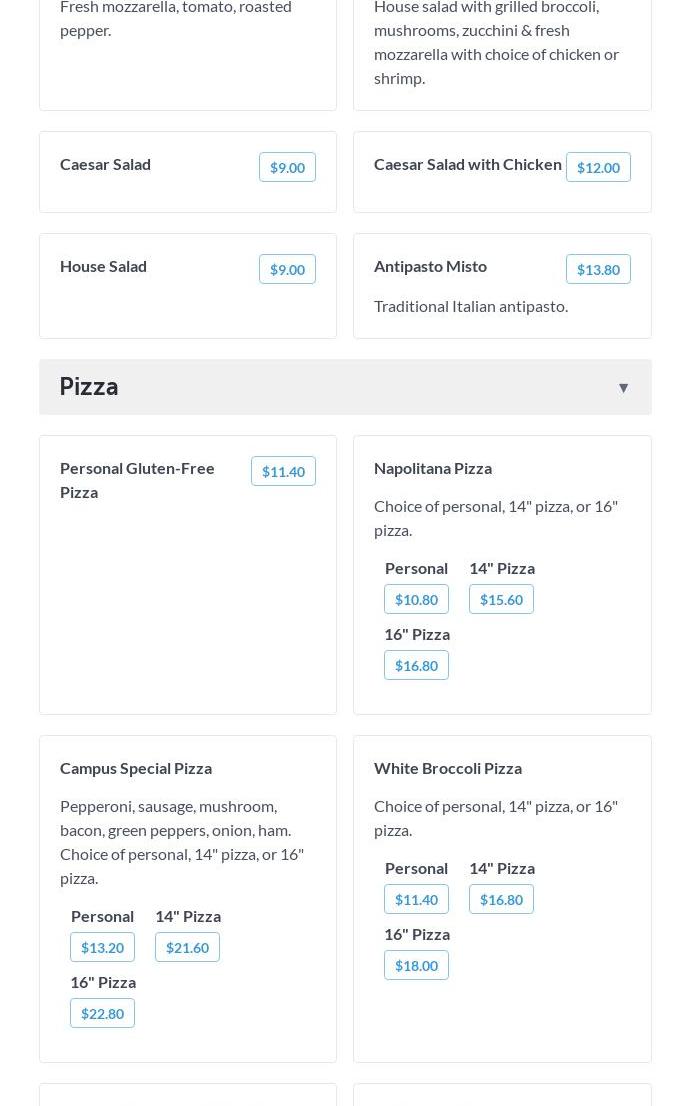
Task: Select Campus Special 16" Pizza $22.80
Action: (x=102, y=1013)
